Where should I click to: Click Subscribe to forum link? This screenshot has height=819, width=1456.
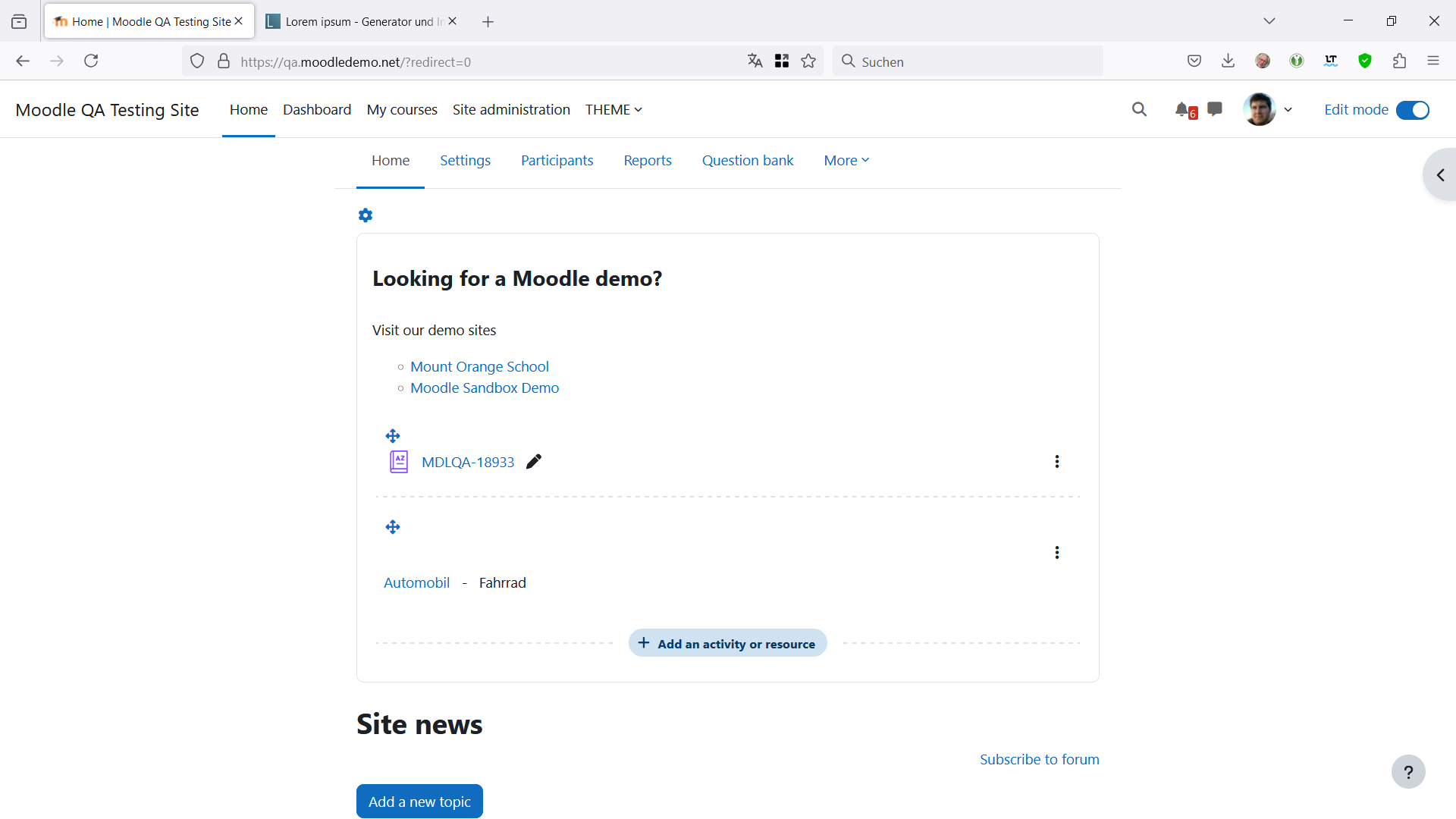pos(1039,760)
